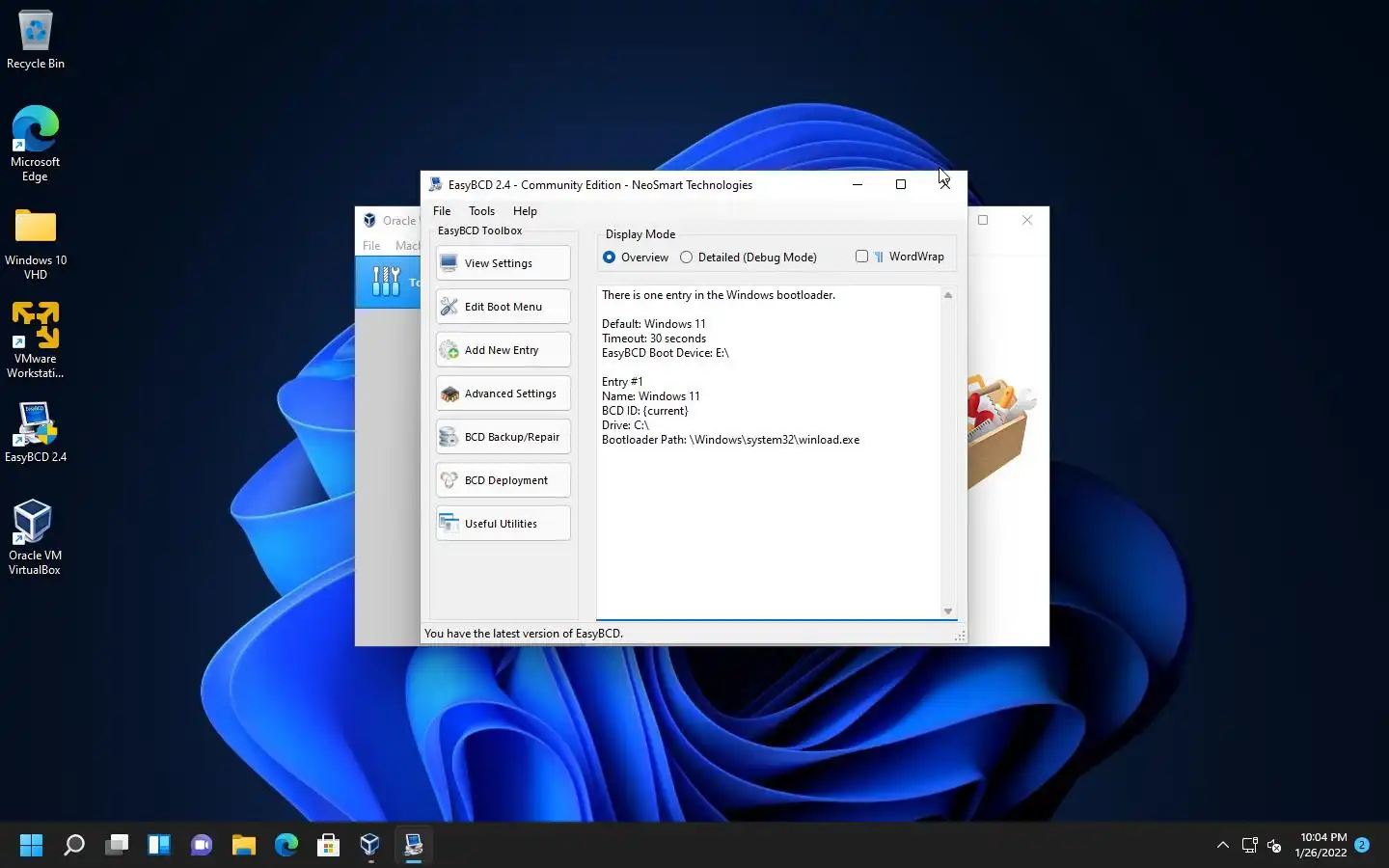
Task: Close the background VirtualBox window
Action: (x=1027, y=220)
